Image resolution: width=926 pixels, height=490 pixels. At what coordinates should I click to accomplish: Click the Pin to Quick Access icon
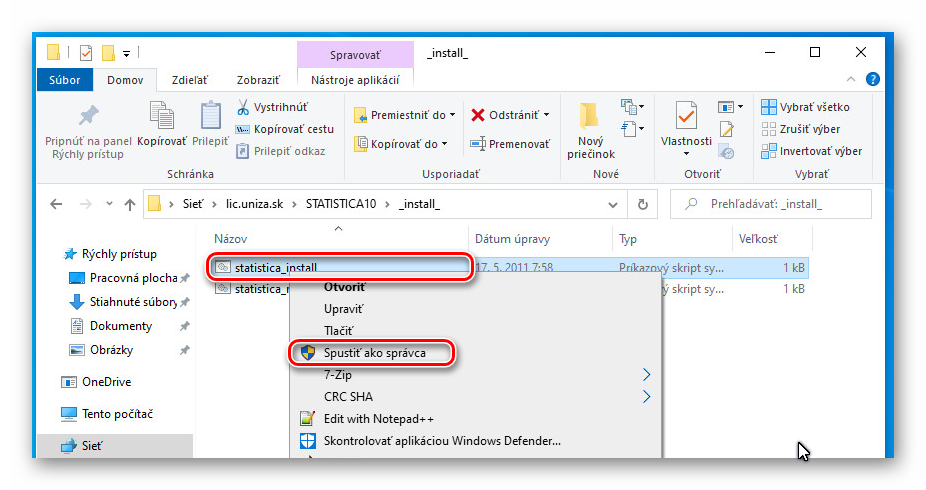(89, 115)
